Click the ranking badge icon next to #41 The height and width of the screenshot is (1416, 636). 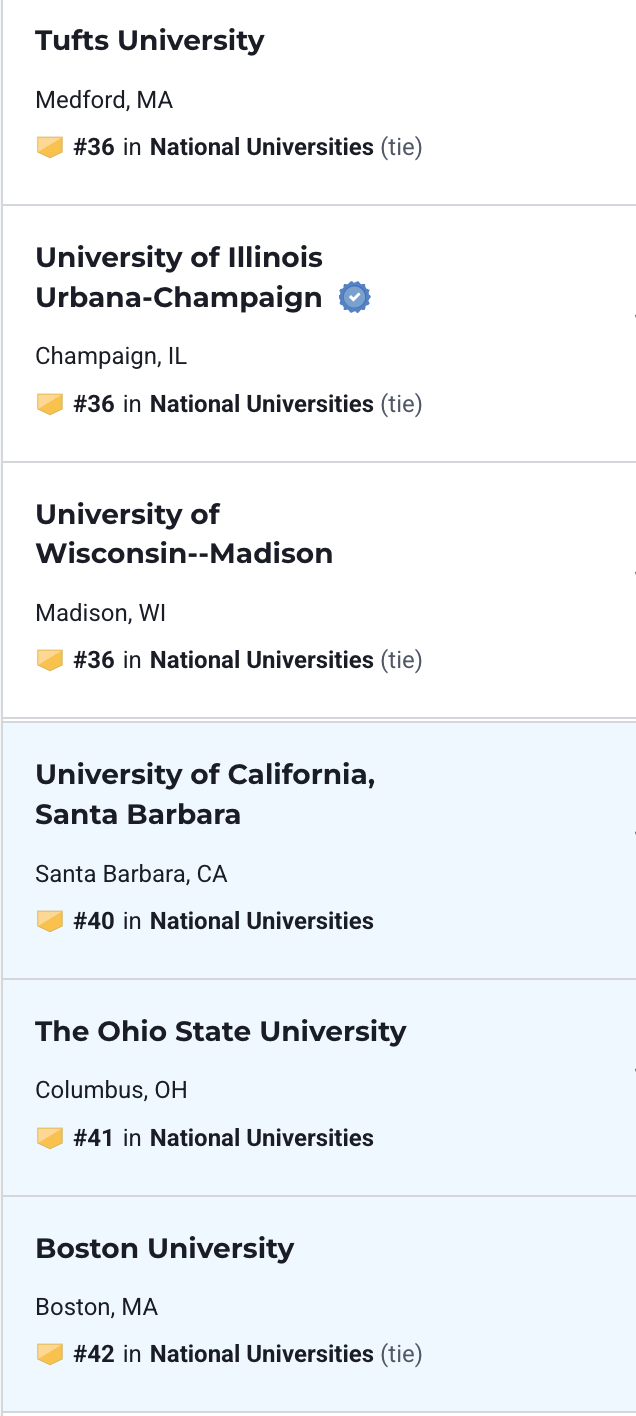[50, 1138]
